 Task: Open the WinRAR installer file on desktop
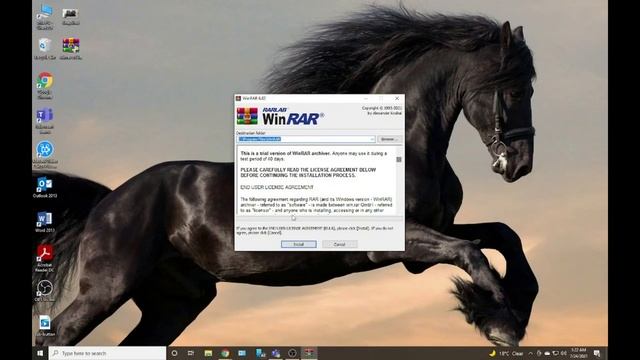(71, 48)
